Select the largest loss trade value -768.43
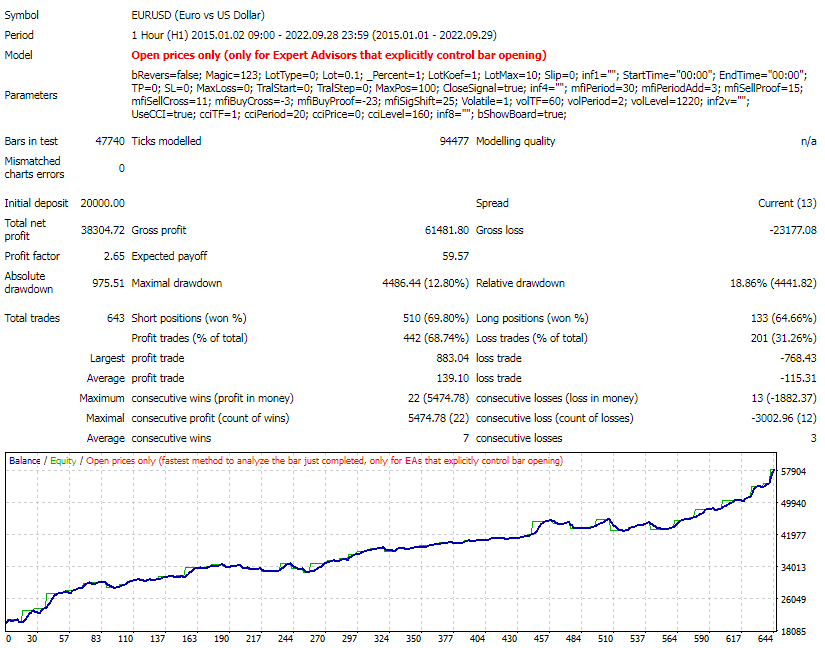 [799, 358]
